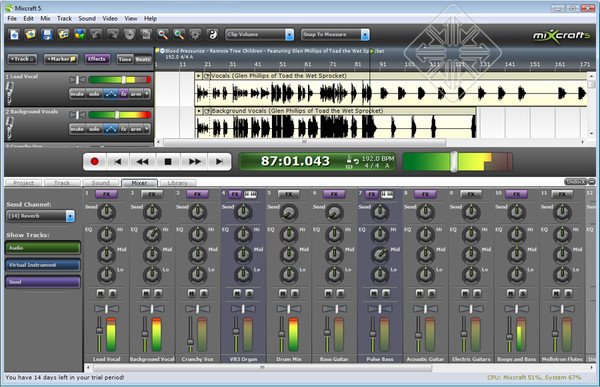Expand Background Vocals arm options arrow
This screenshot has height=387, width=600.
[147, 129]
